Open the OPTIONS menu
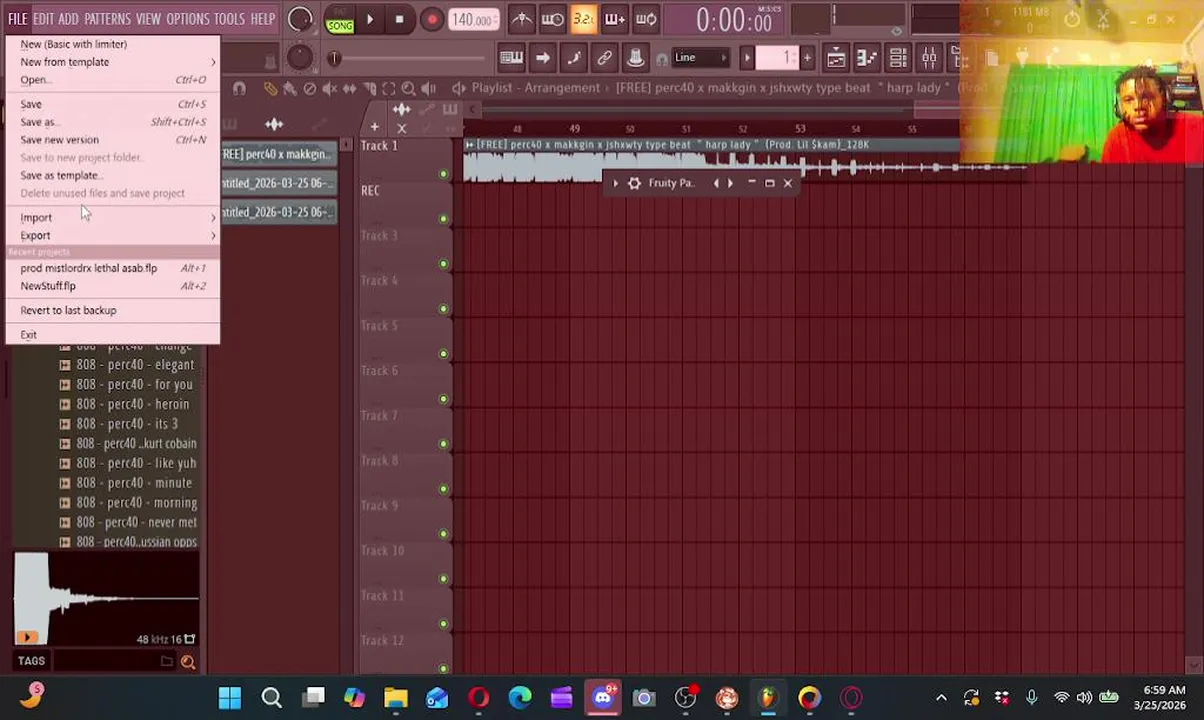Screen dimensions: 1204x720 [x=187, y=19]
